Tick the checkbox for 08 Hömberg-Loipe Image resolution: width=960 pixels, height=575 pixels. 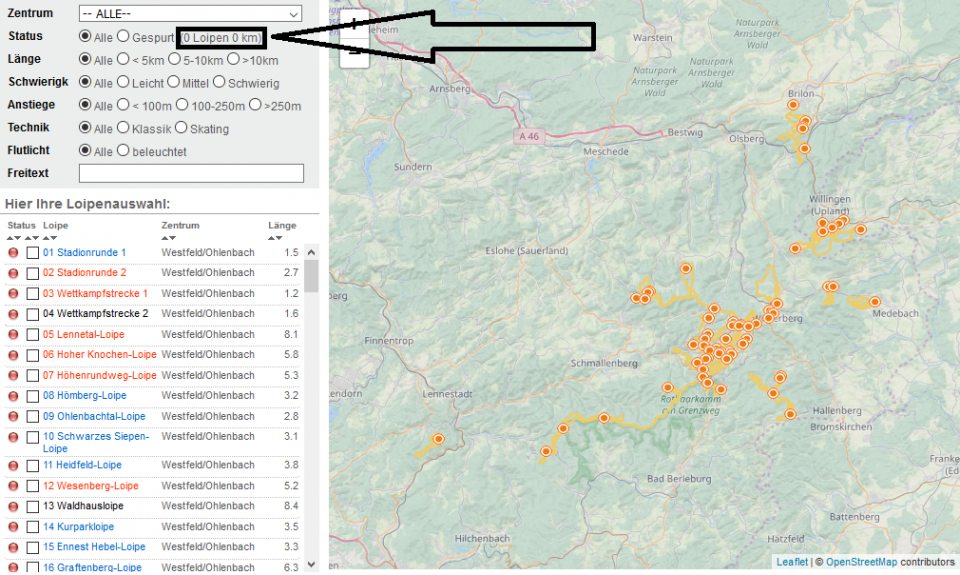point(33,396)
